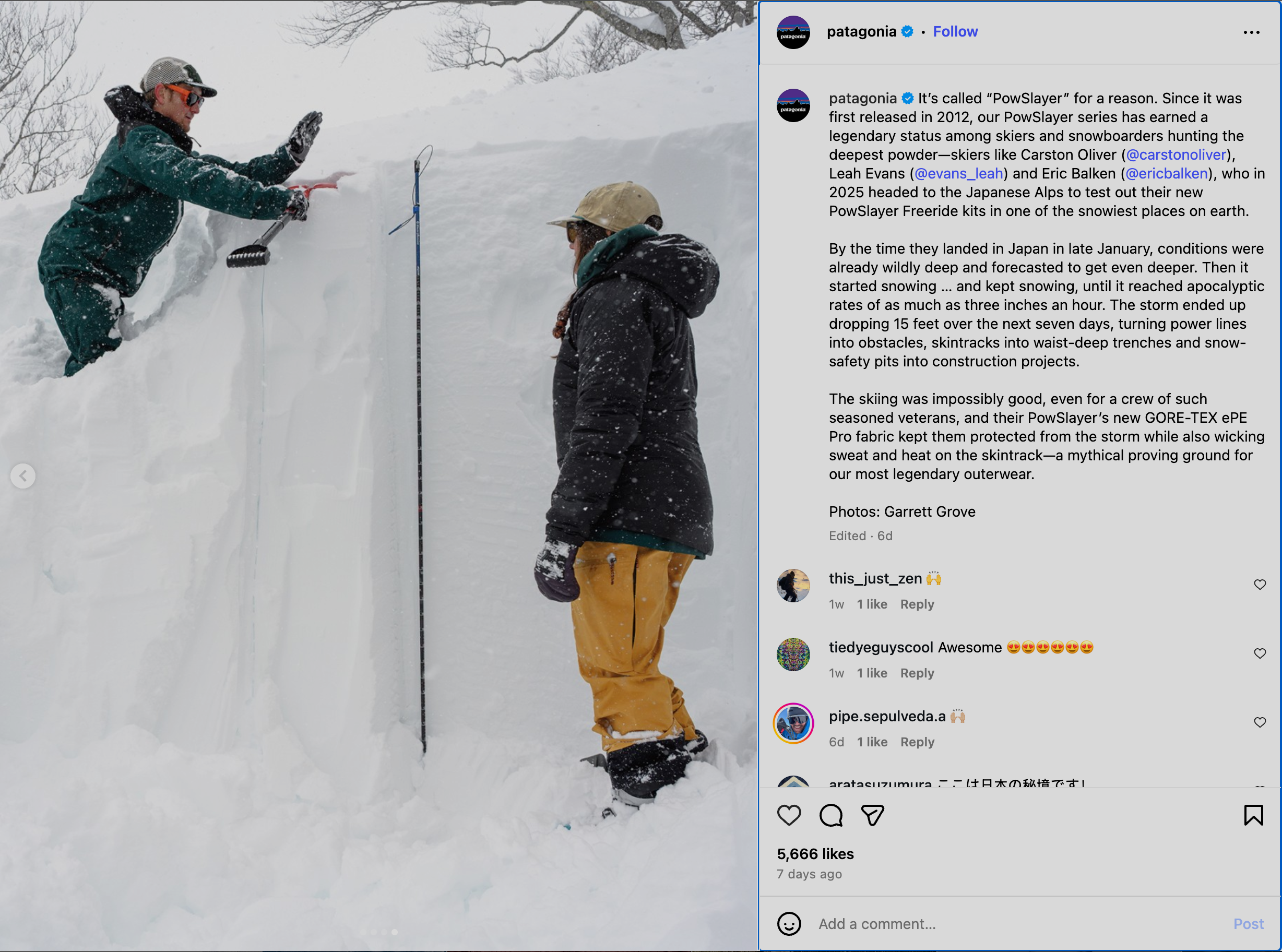
Task: Save post with bookmark icon
Action: click(1253, 815)
